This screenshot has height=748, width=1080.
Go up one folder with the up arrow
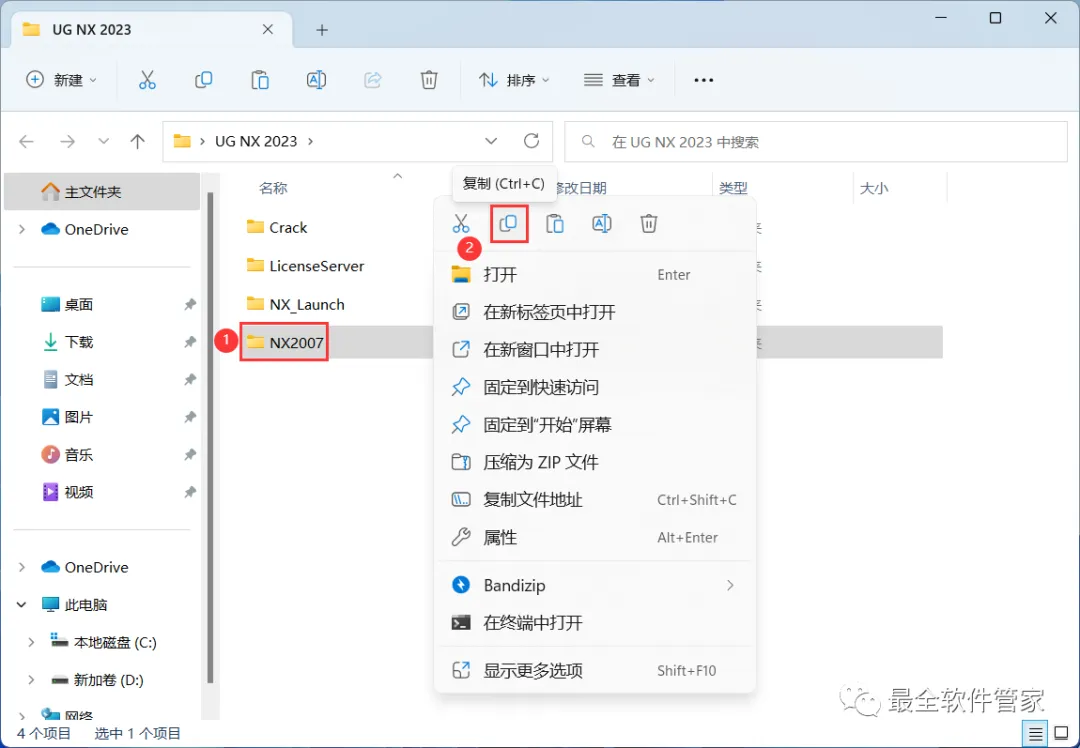(138, 141)
